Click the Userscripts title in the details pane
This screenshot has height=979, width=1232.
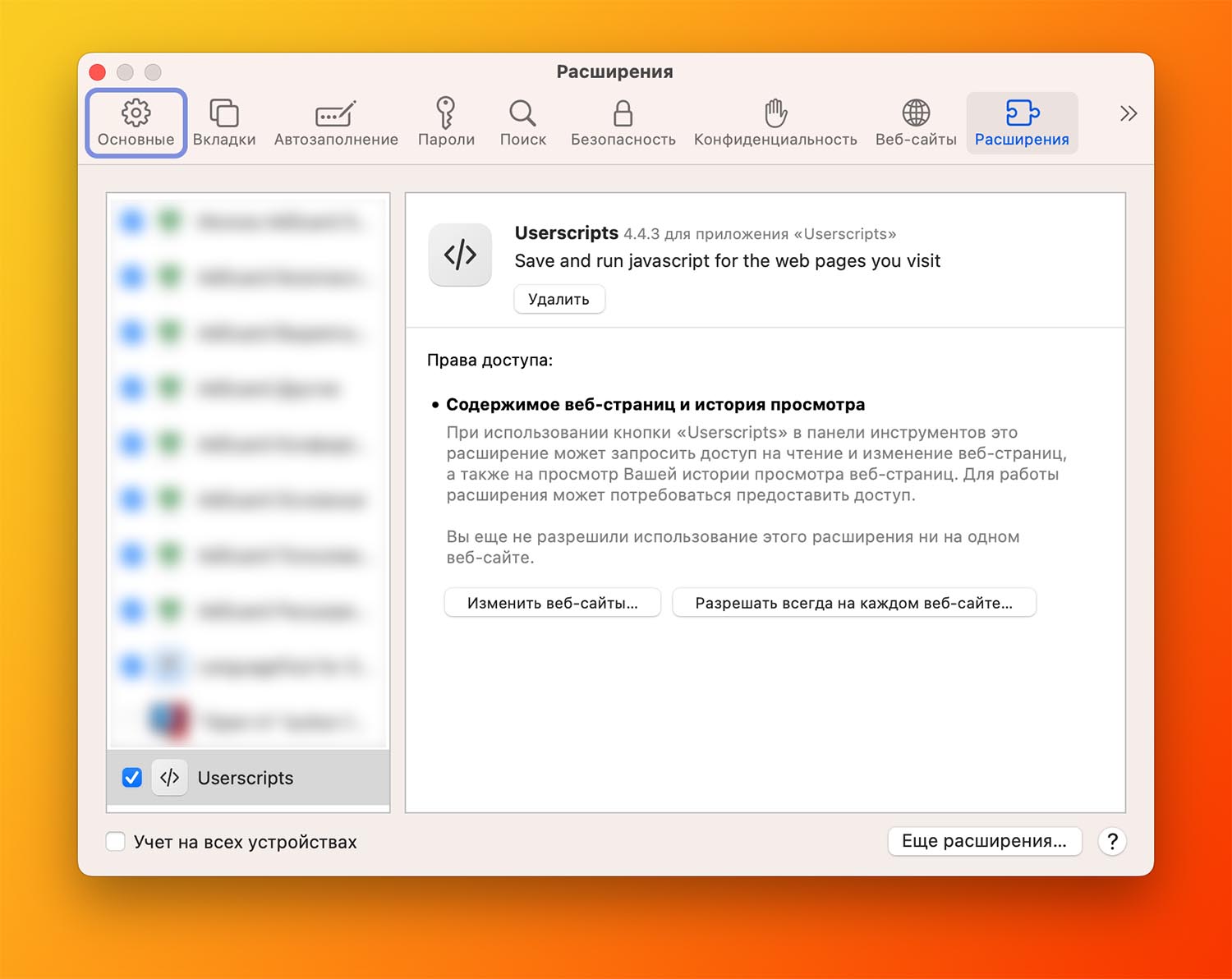pos(567,233)
